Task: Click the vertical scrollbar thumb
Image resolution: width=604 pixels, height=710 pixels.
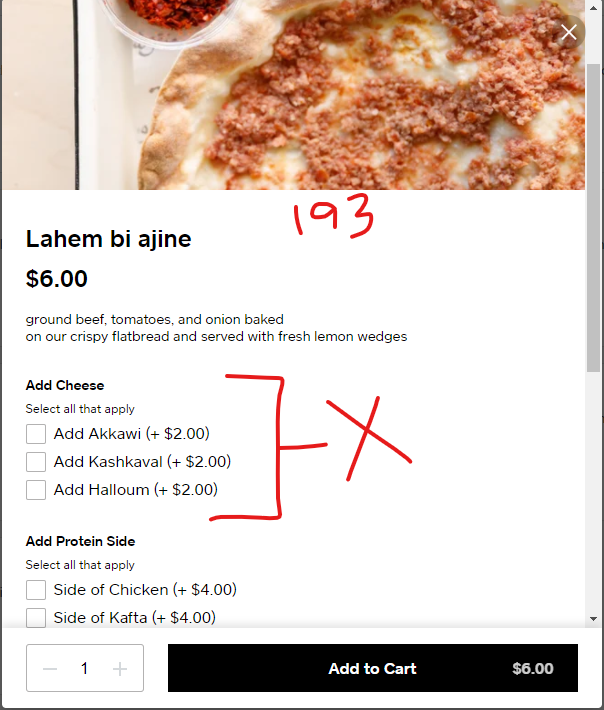Action: coord(594,218)
